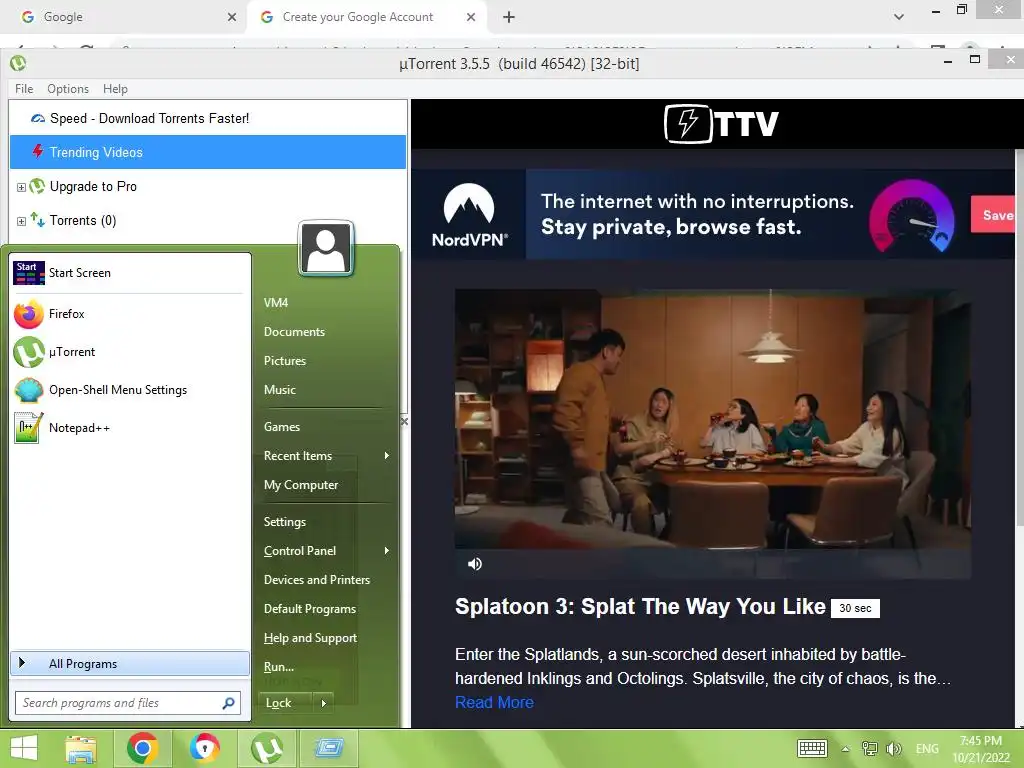Click the user account picture
Screen dimensions: 1024x768
(326, 248)
